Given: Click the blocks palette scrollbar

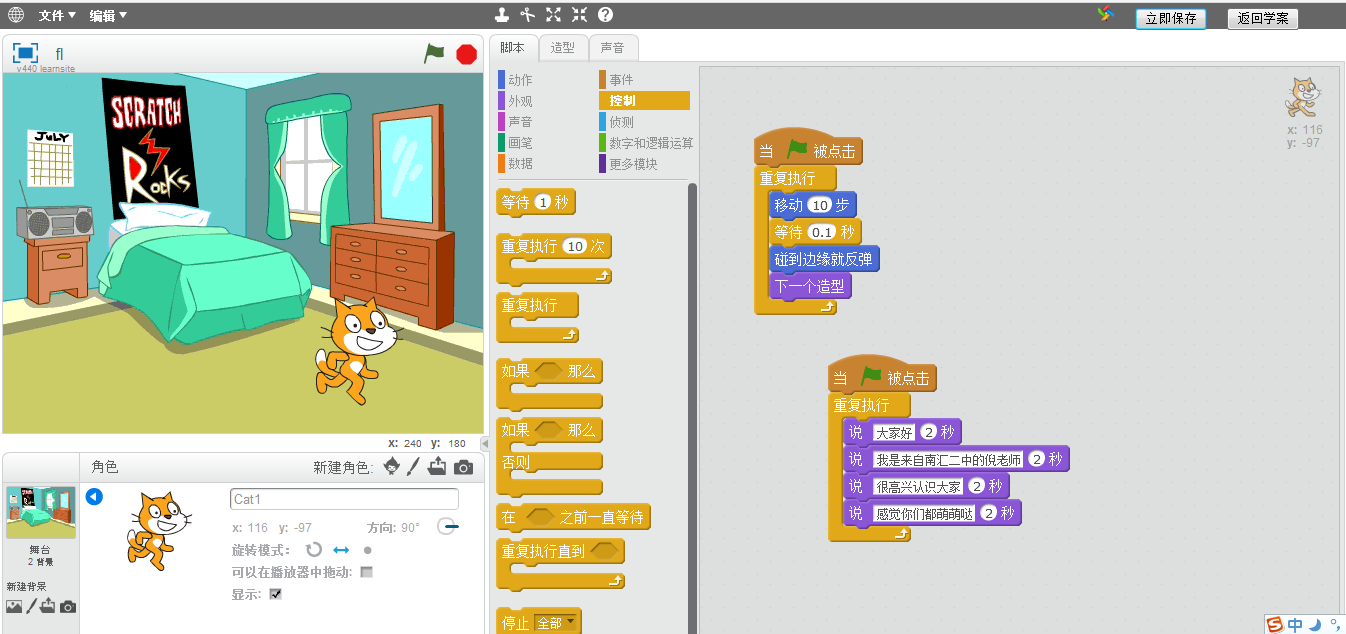Looking at the screenshot, I should [692, 408].
